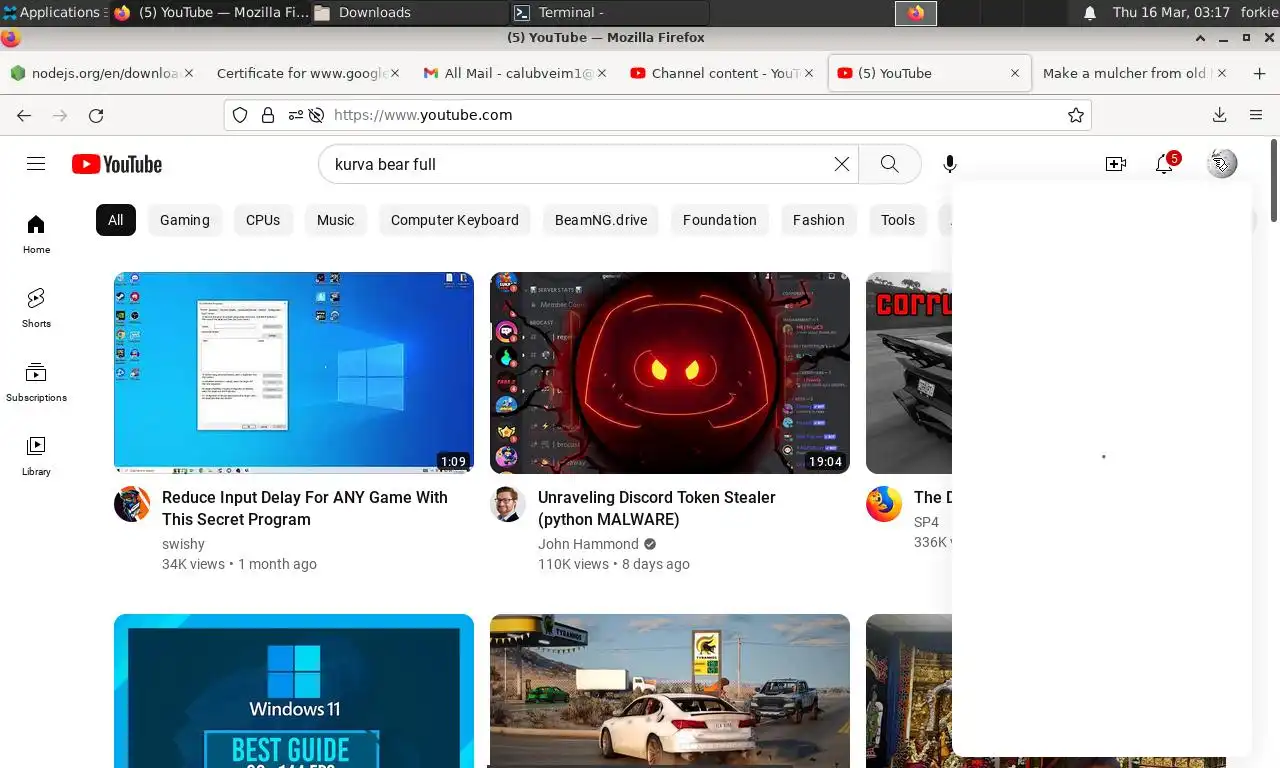
Task: Open the John Hammond channel avatar
Action: [508, 504]
